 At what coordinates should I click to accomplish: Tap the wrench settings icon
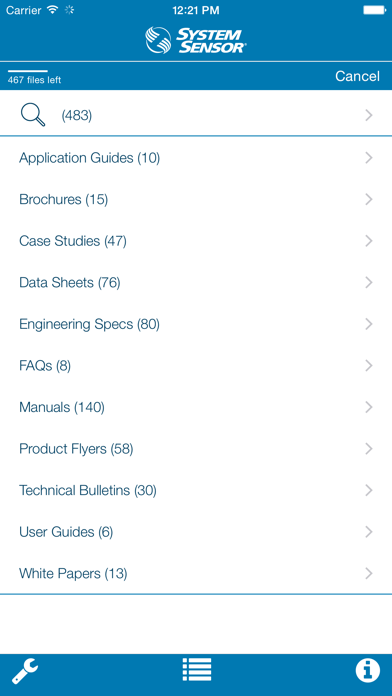coord(25,670)
